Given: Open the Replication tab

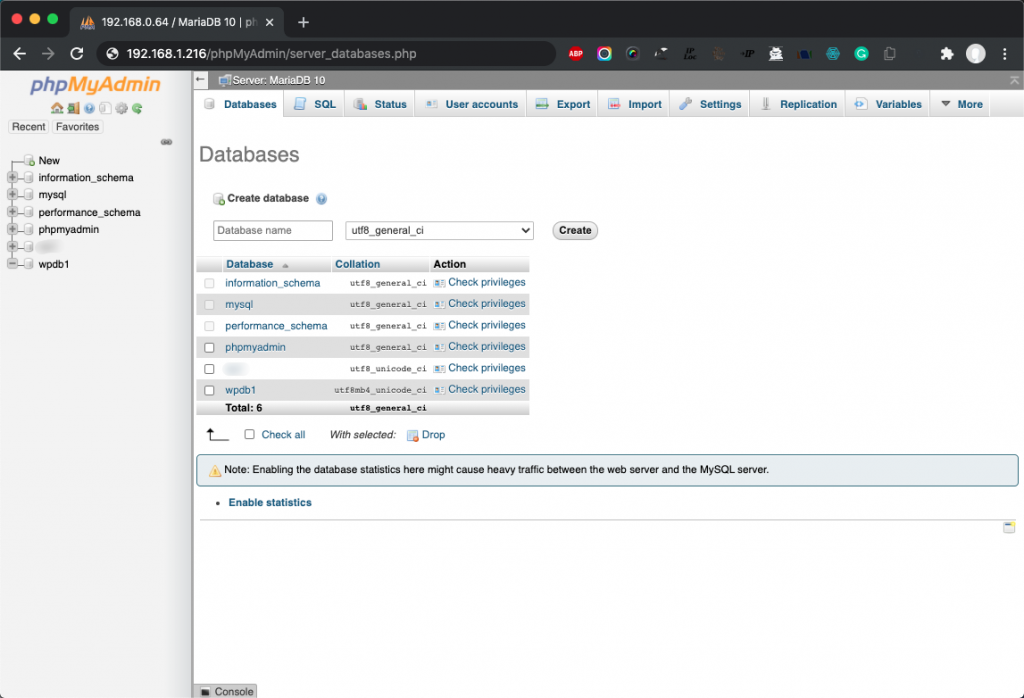Looking at the screenshot, I should (x=798, y=104).
